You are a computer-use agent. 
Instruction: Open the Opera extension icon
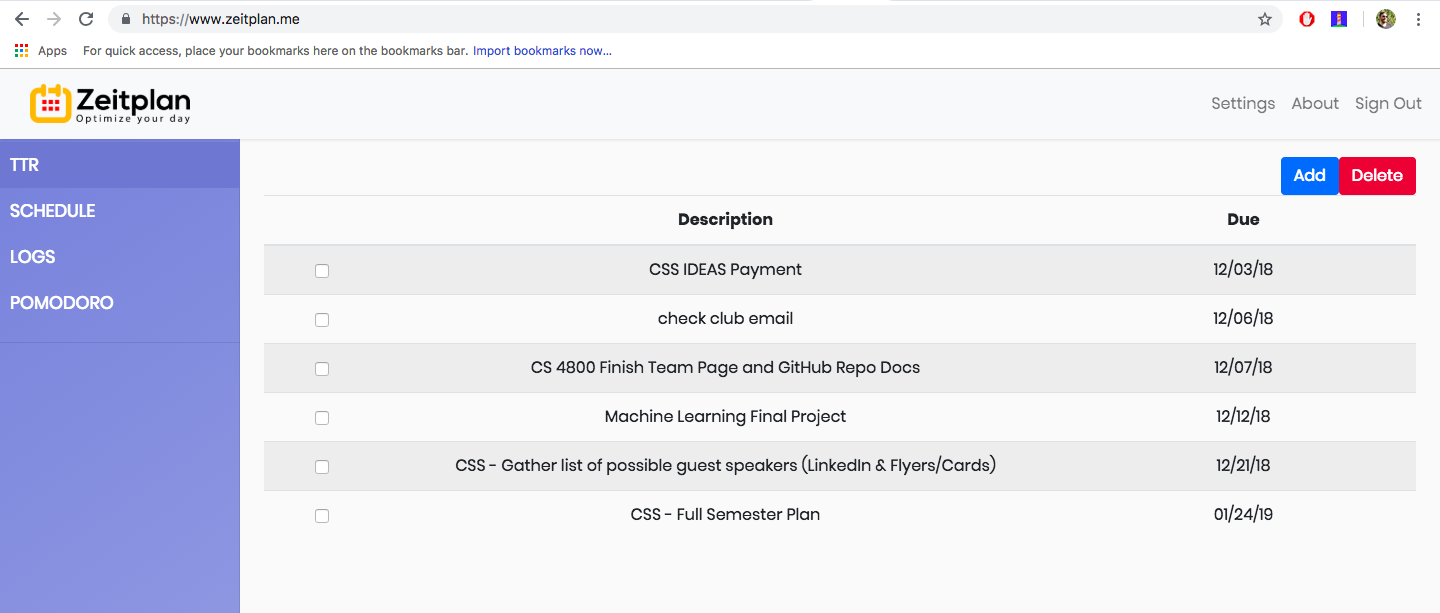(1307, 19)
